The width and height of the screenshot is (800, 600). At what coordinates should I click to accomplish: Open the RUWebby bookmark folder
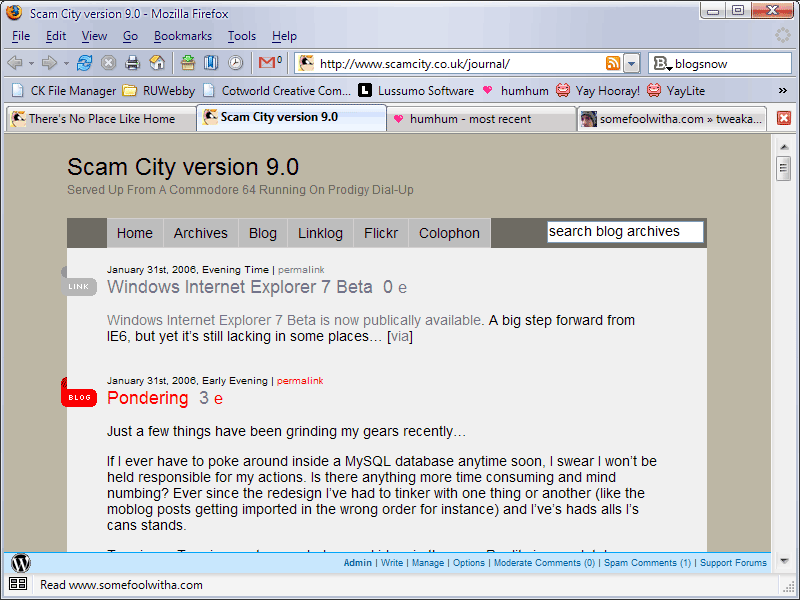(x=159, y=91)
